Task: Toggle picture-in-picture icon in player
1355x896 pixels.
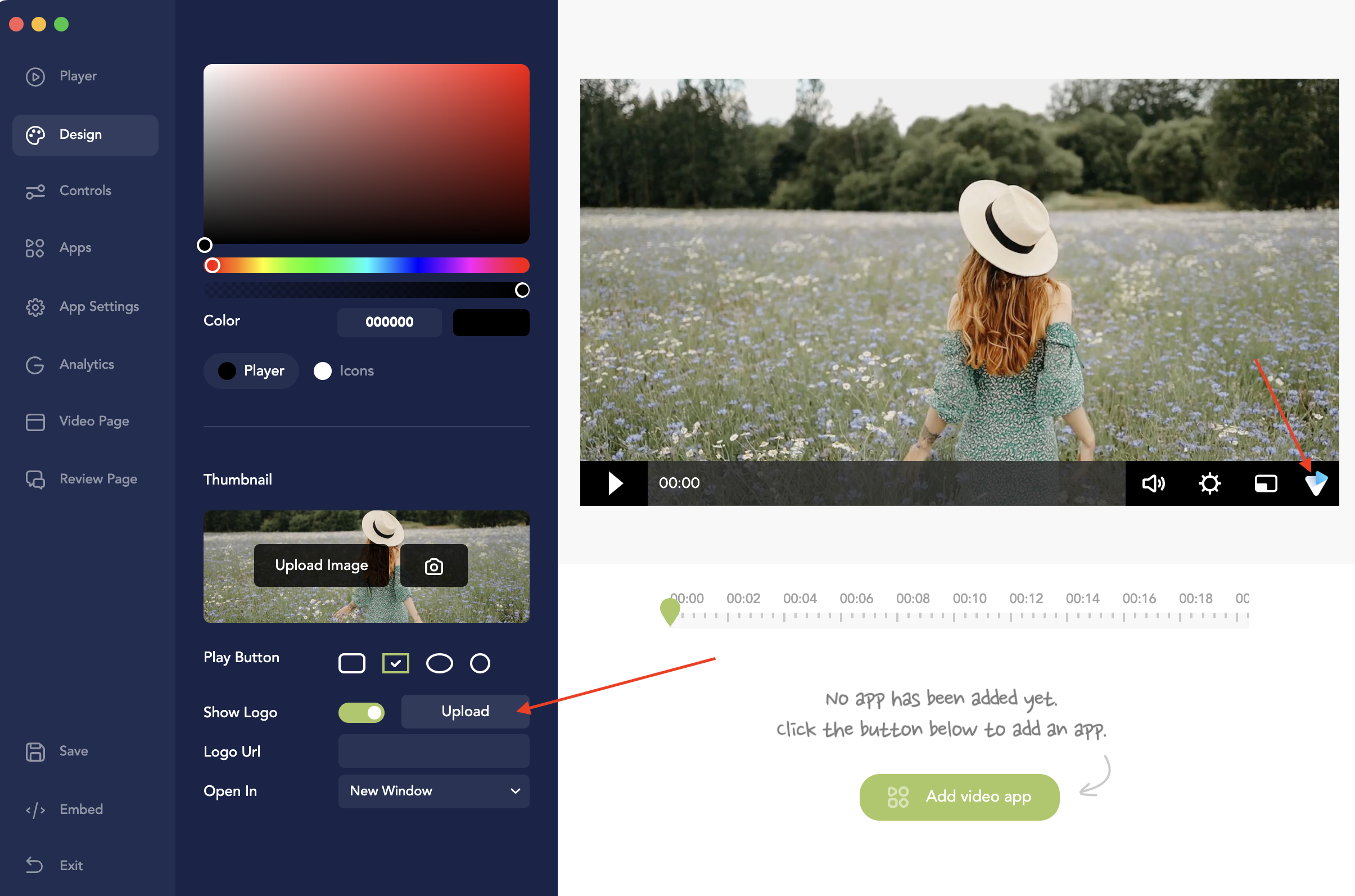Action: [1265, 483]
